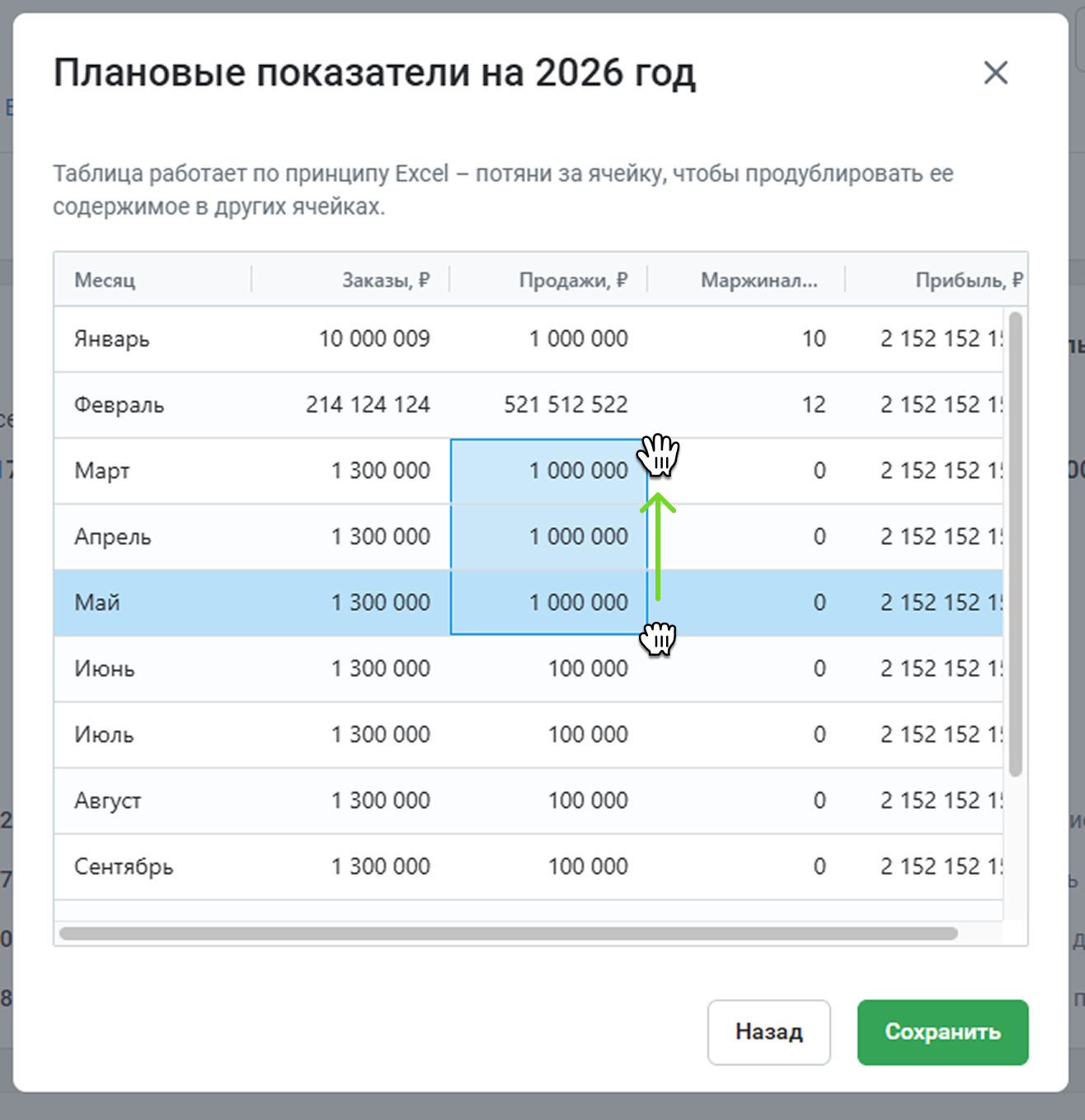Select February margin cell with value 12

(x=813, y=405)
